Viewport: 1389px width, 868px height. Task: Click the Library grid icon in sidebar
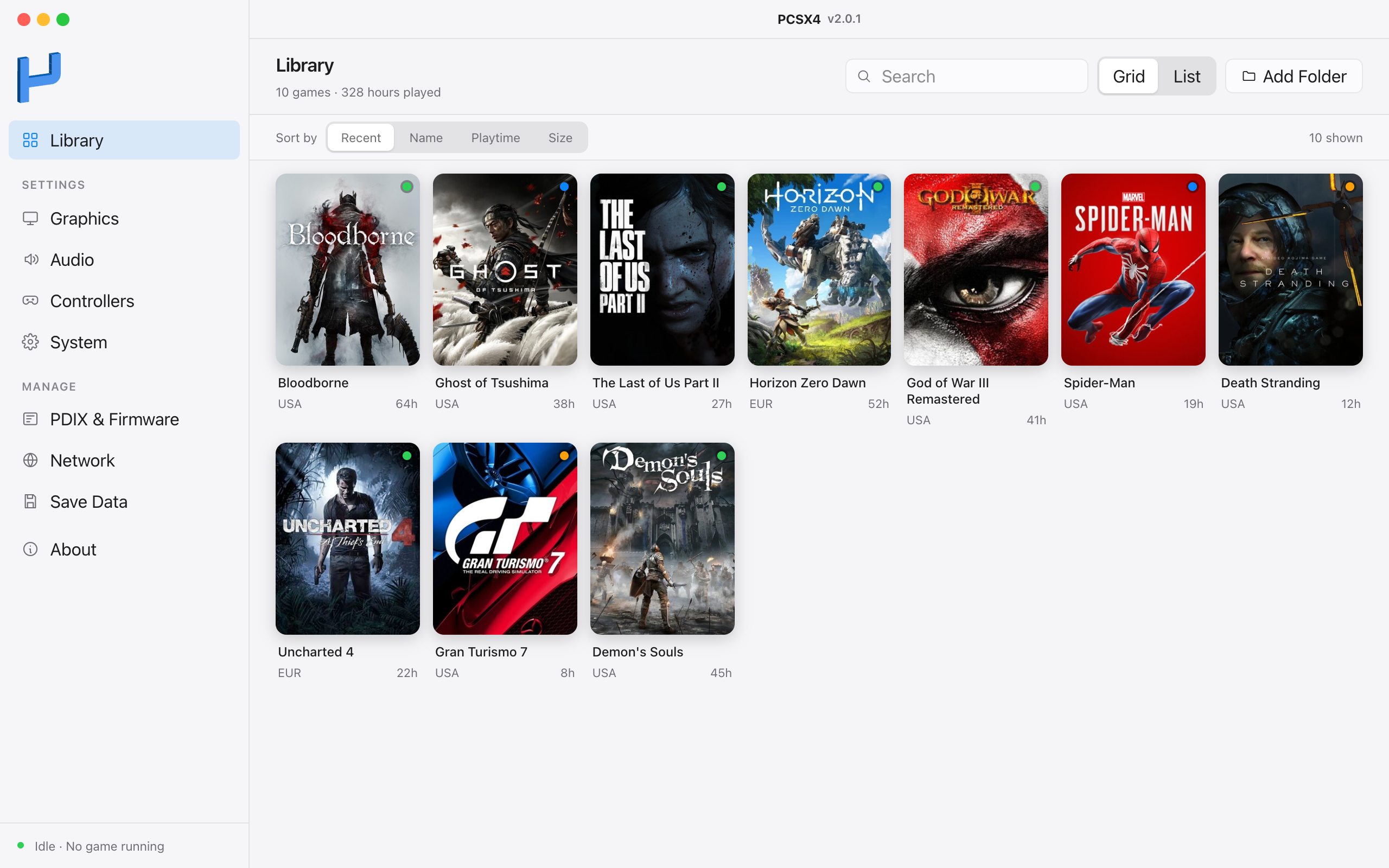point(30,140)
